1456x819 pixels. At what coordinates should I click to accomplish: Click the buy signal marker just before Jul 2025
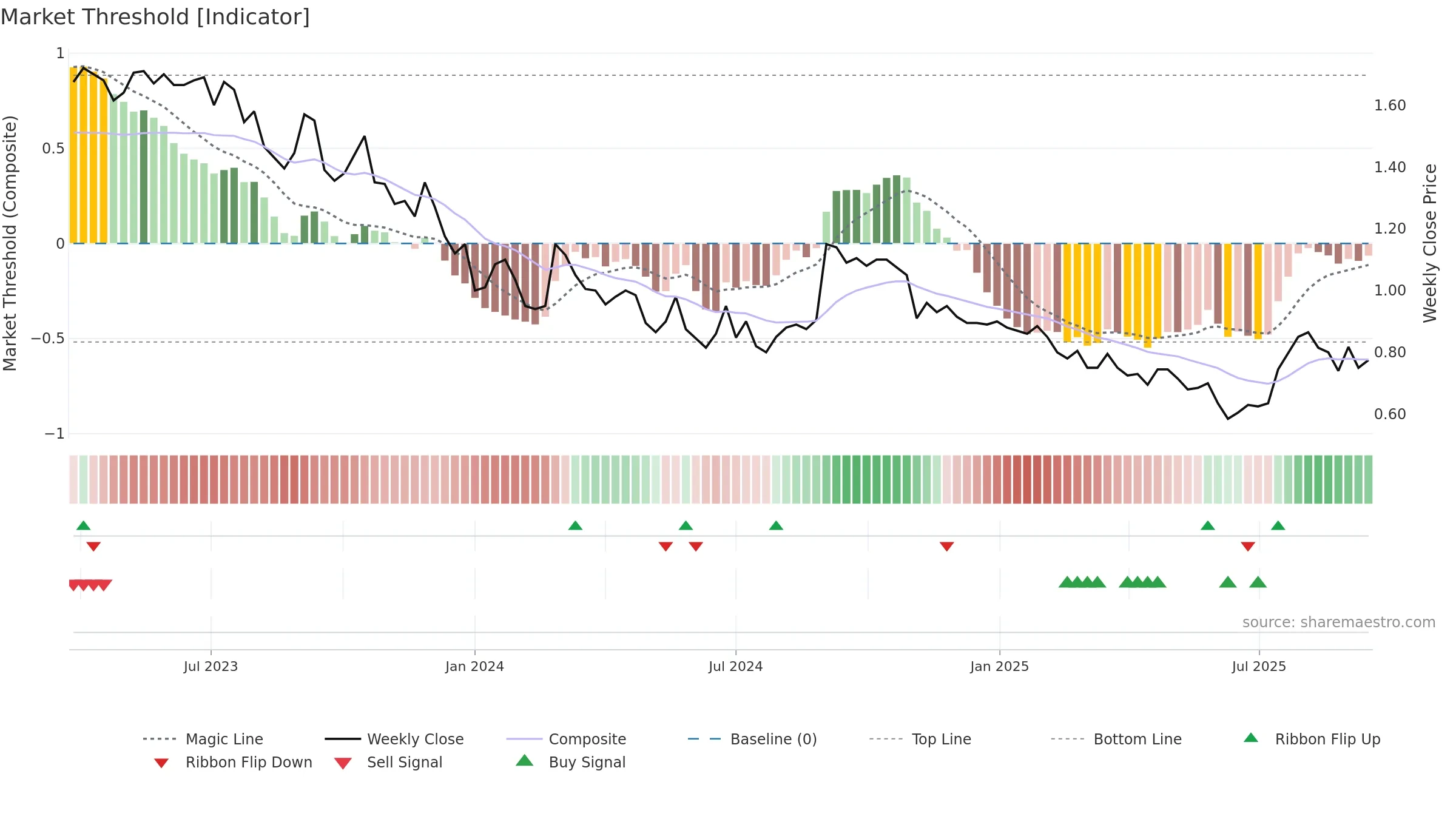1258,582
